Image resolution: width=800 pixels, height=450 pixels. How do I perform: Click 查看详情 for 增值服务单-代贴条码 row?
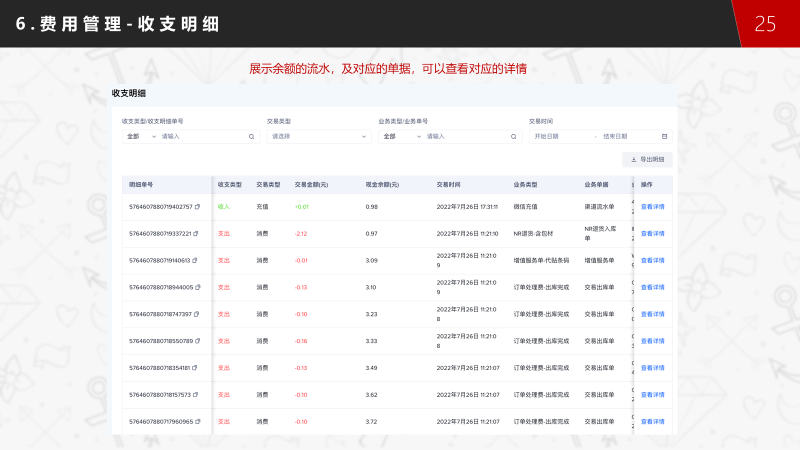point(652,260)
